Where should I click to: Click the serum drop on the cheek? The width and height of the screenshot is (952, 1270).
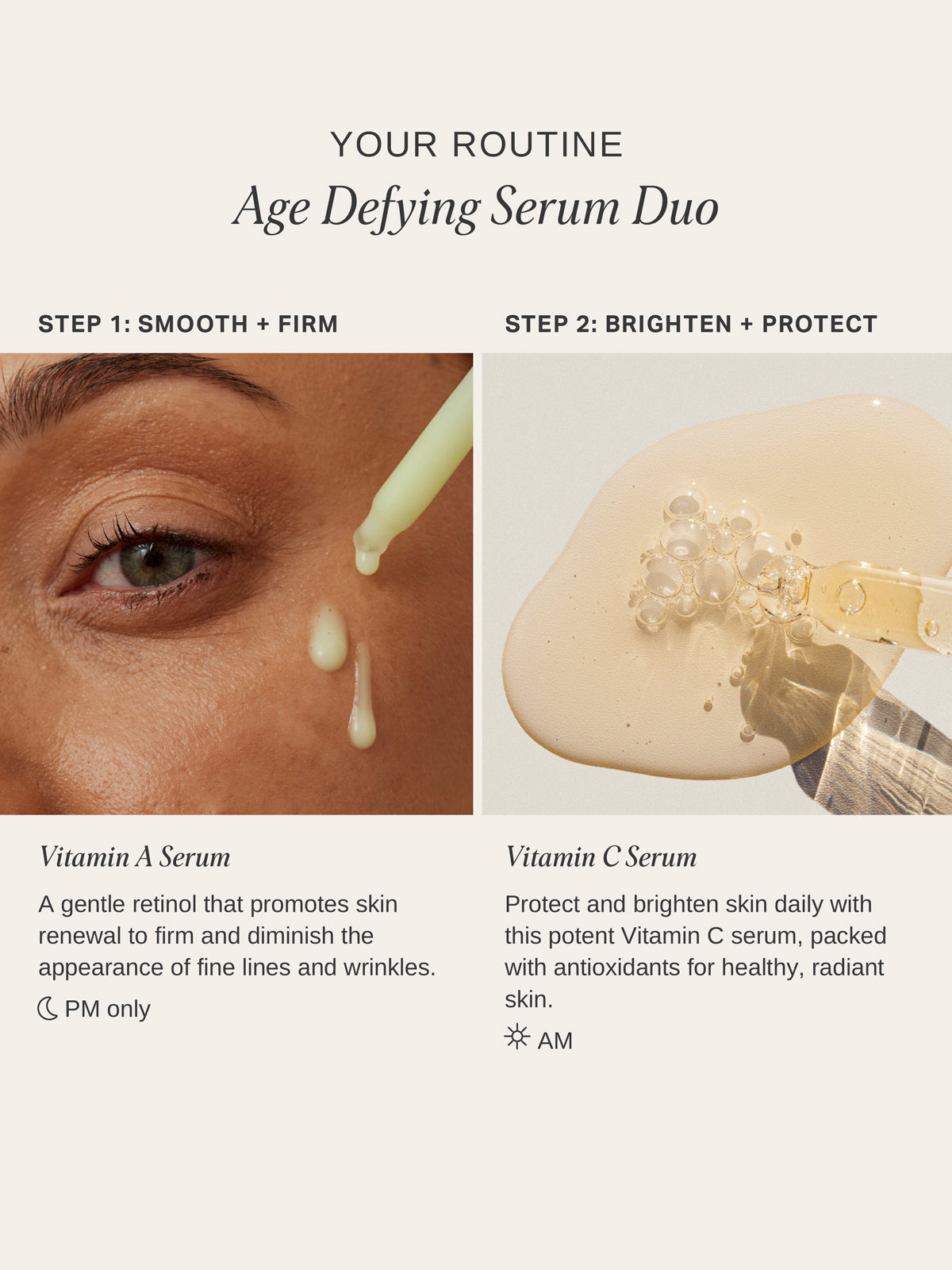click(328, 638)
